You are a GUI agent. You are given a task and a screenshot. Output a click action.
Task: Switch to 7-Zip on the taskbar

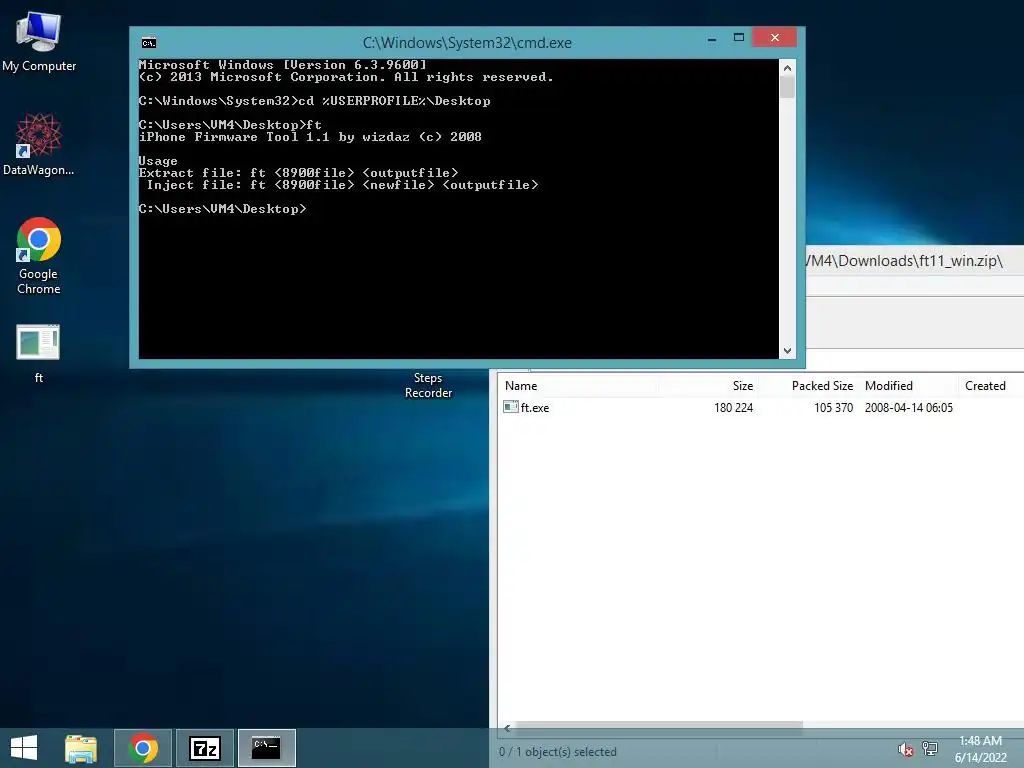204,748
